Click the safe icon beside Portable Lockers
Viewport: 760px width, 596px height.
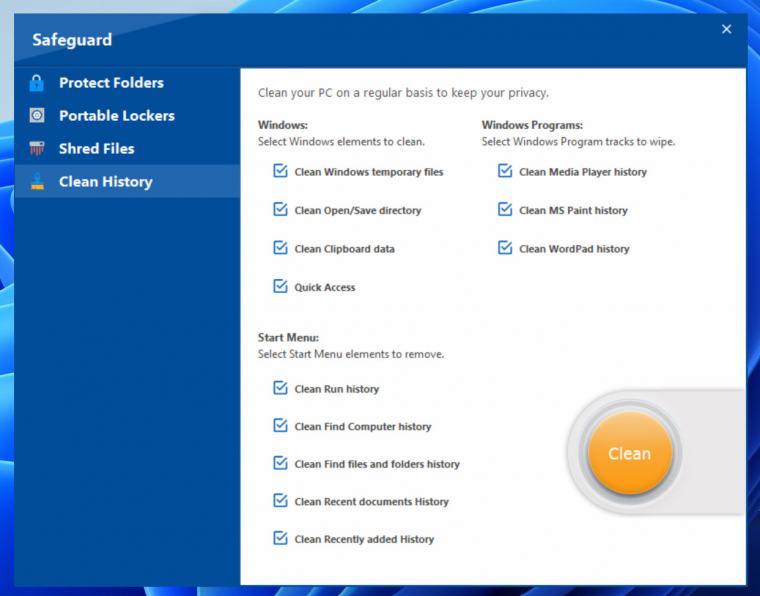pyautogui.click(x=37, y=115)
